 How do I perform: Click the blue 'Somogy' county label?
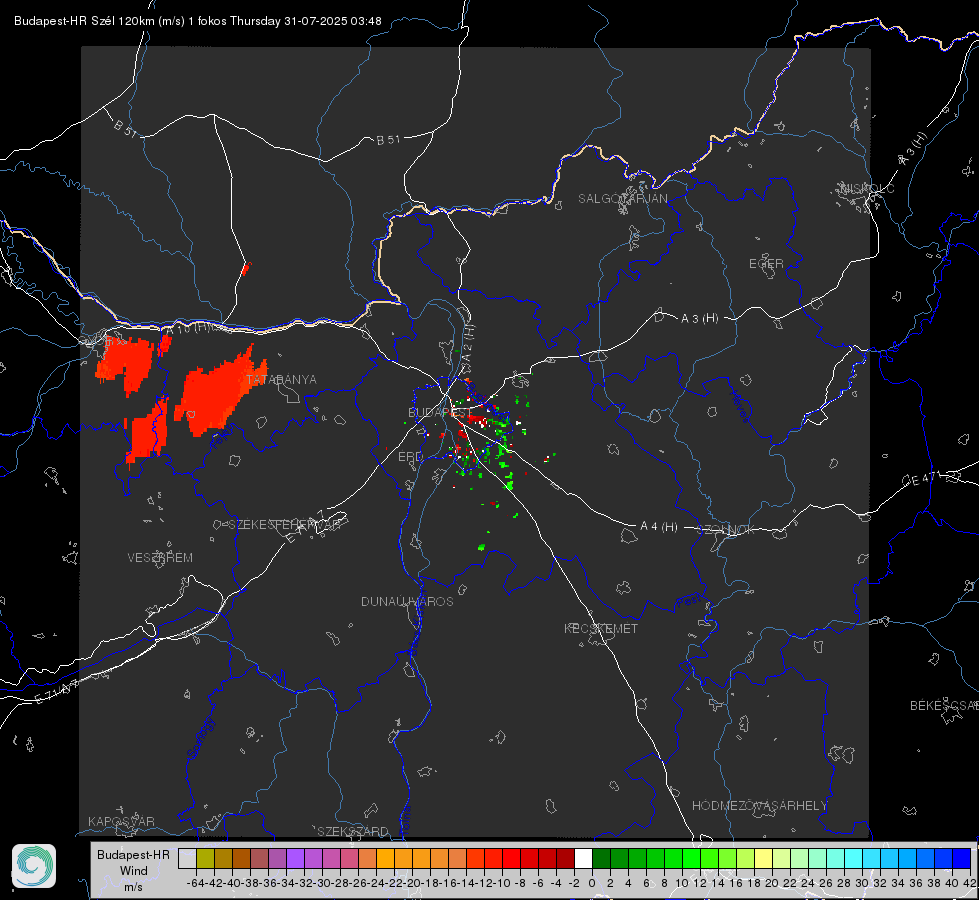(201, 738)
